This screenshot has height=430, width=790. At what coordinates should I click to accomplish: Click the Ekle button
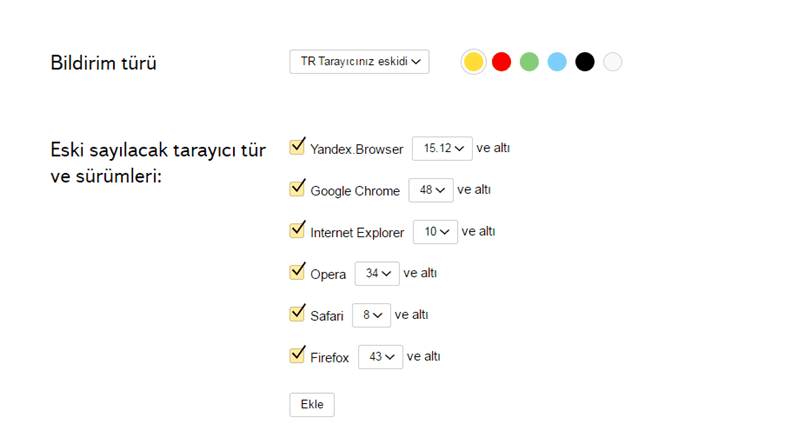(312, 404)
